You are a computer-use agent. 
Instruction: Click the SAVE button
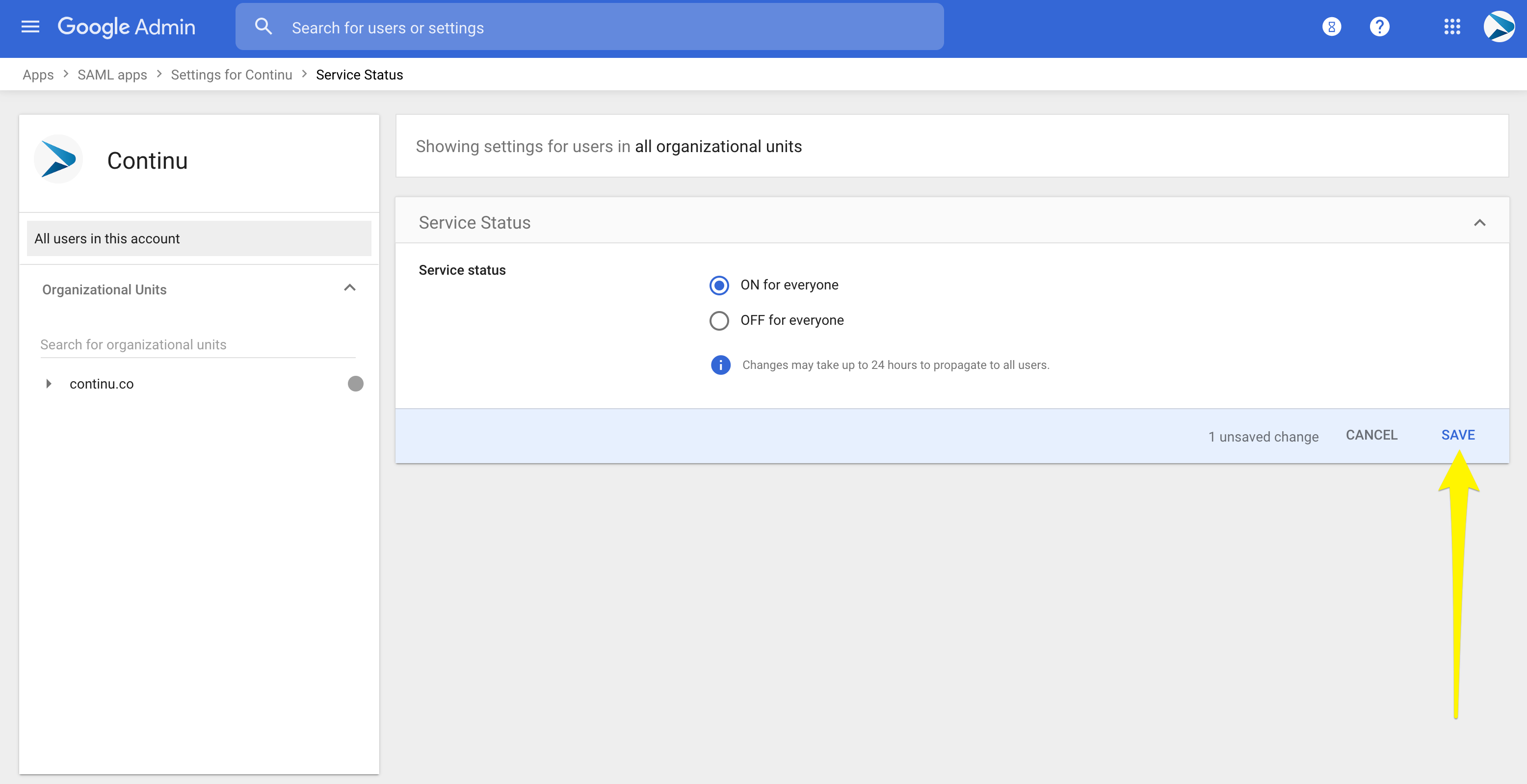click(1458, 435)
